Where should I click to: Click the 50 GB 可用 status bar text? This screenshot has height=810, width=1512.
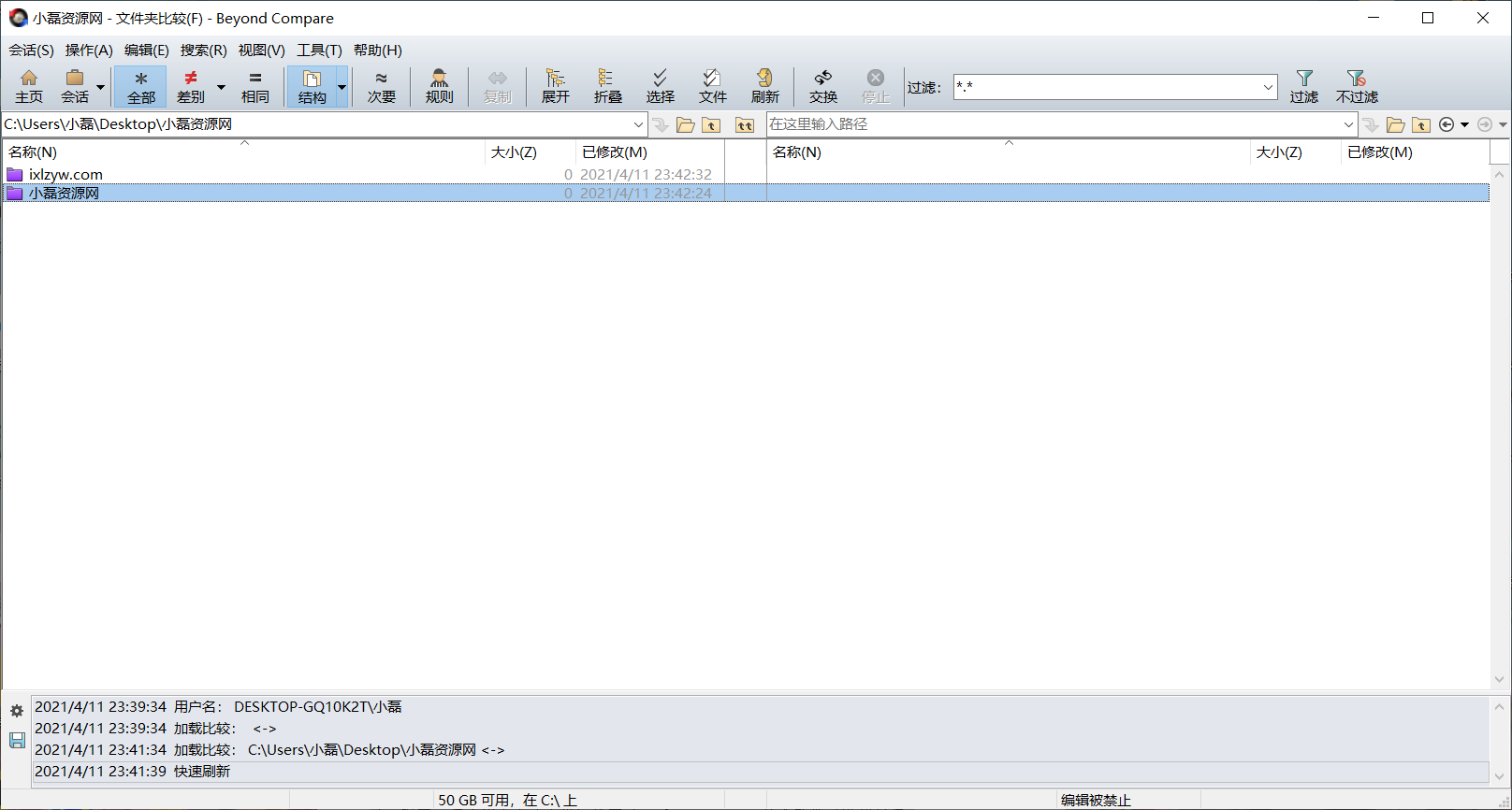click(507, 801)
